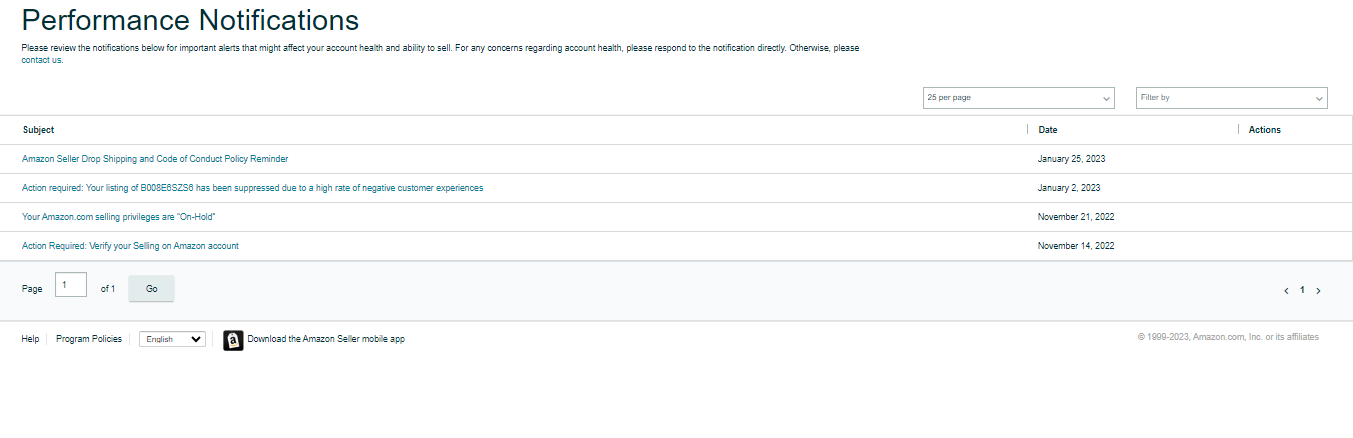Viewport: 1353px width, 438px height.
Task: Expand the English language selector
Action: pos(172,339)
